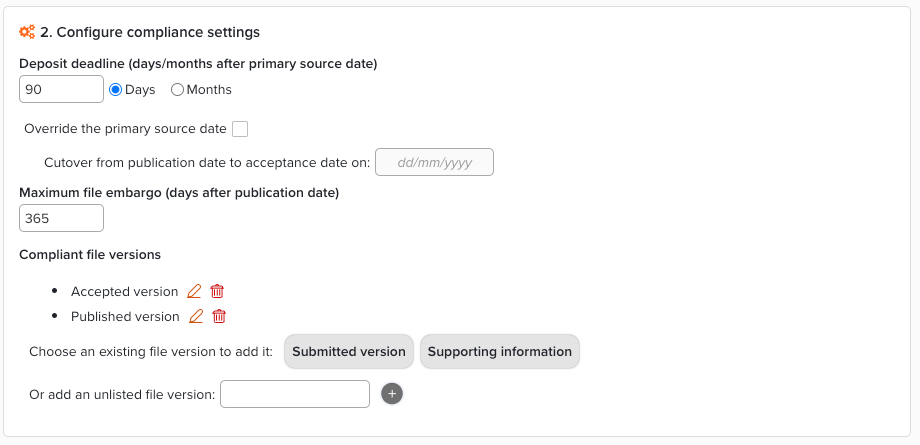Click the Compliant file versions label
Screen dimensions: 920x445
[x=90, y=255]
